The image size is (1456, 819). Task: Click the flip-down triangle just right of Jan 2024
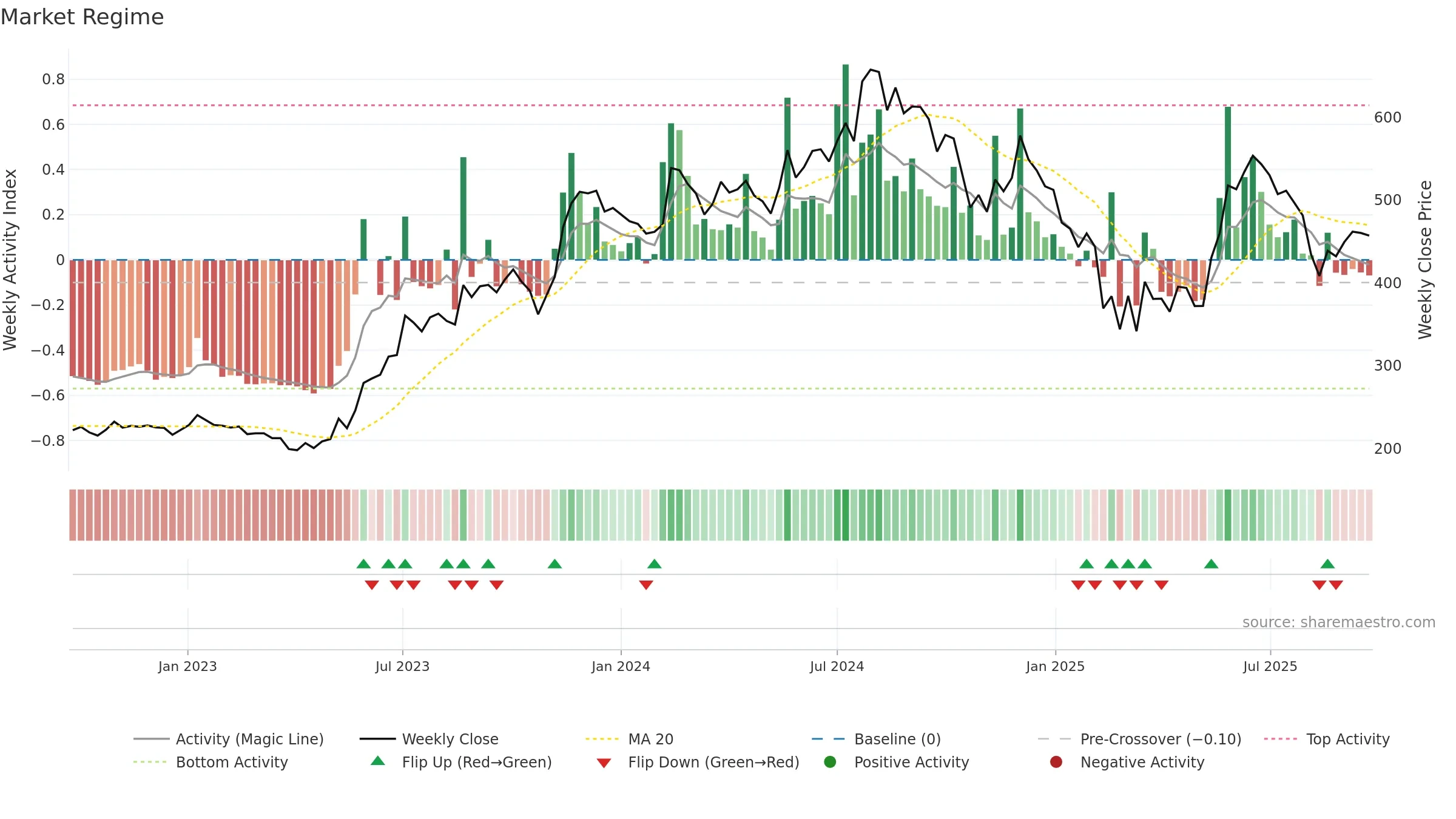[x=646, y=585]
